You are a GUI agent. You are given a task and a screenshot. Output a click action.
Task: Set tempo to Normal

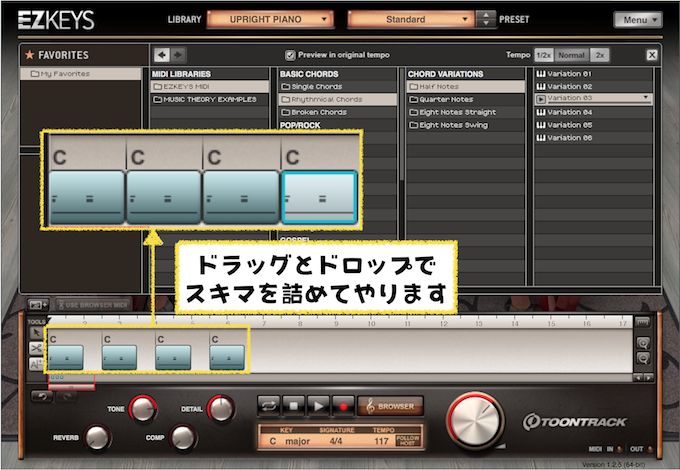[x=571, y=55]
